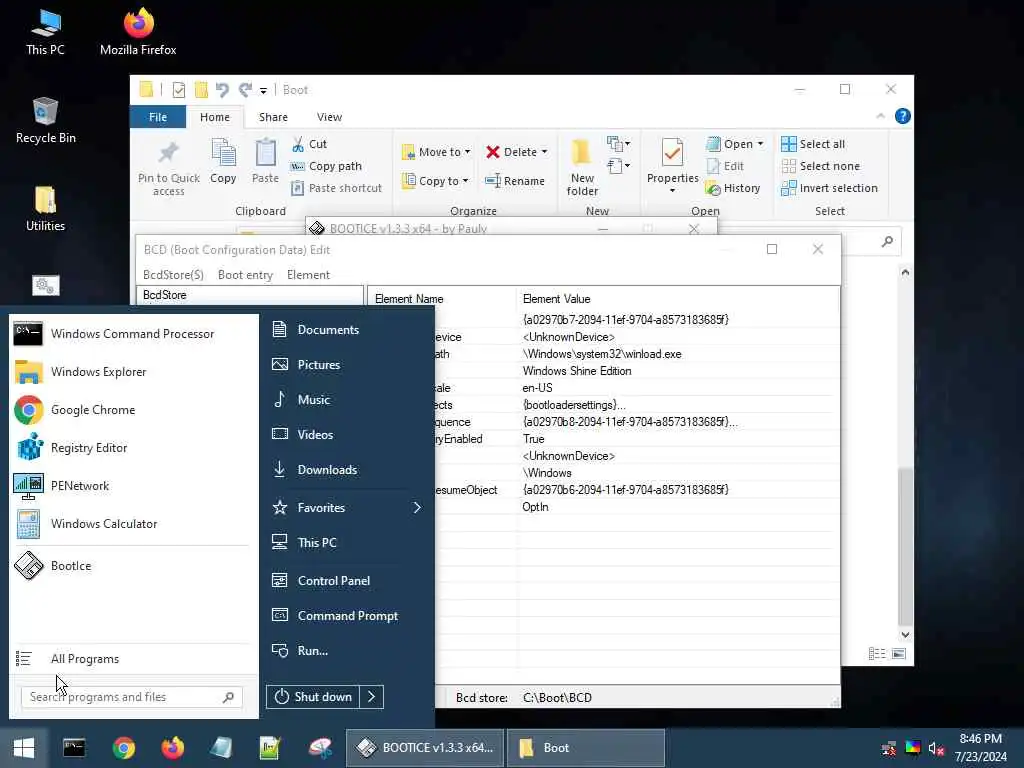Collapse the explorer ribbon chevron
The height and width of the screenshot is (768, 1024).
(x=880, y=116)
